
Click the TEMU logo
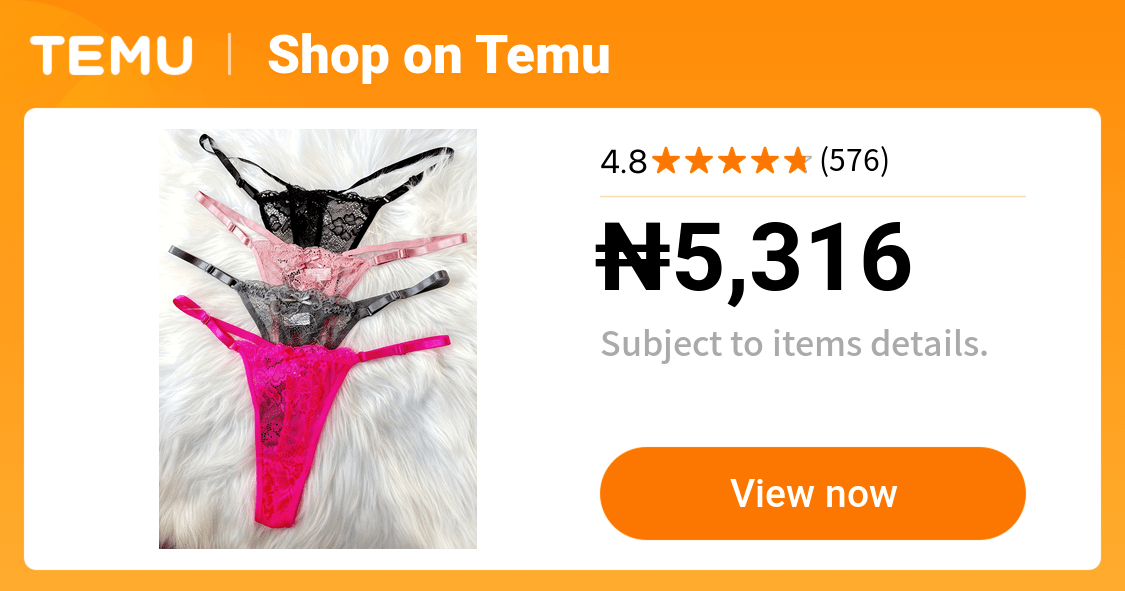point(111,55)
